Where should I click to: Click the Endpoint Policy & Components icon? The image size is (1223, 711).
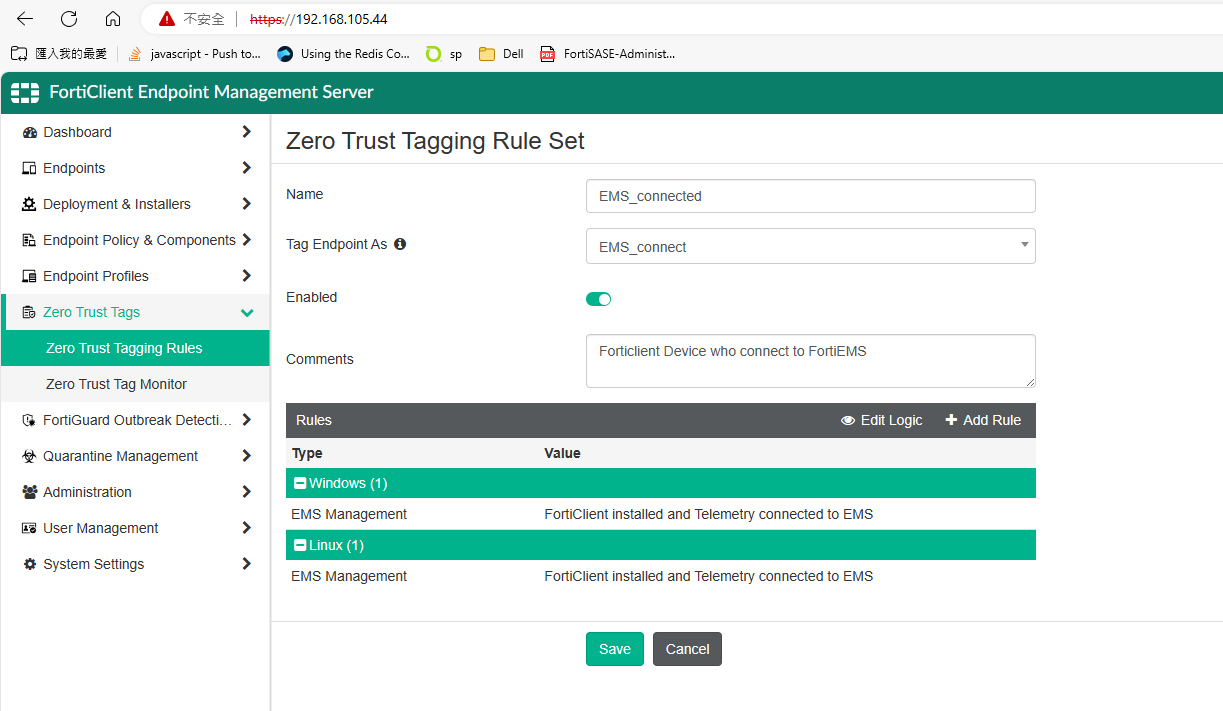point(29,240)
